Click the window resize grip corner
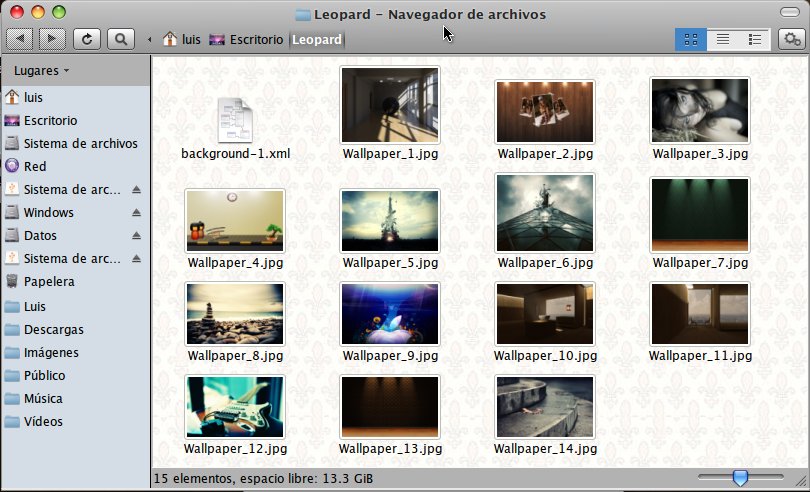The image size is (810, 492). (x=801, y=482)
